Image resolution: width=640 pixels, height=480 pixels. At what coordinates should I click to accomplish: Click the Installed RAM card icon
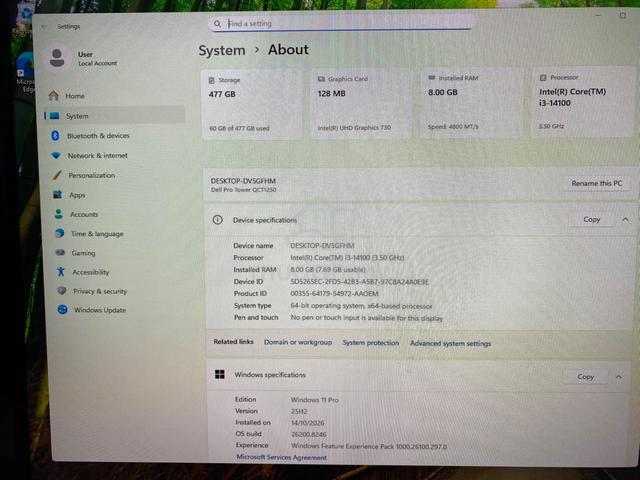click(x=431, y=78)
